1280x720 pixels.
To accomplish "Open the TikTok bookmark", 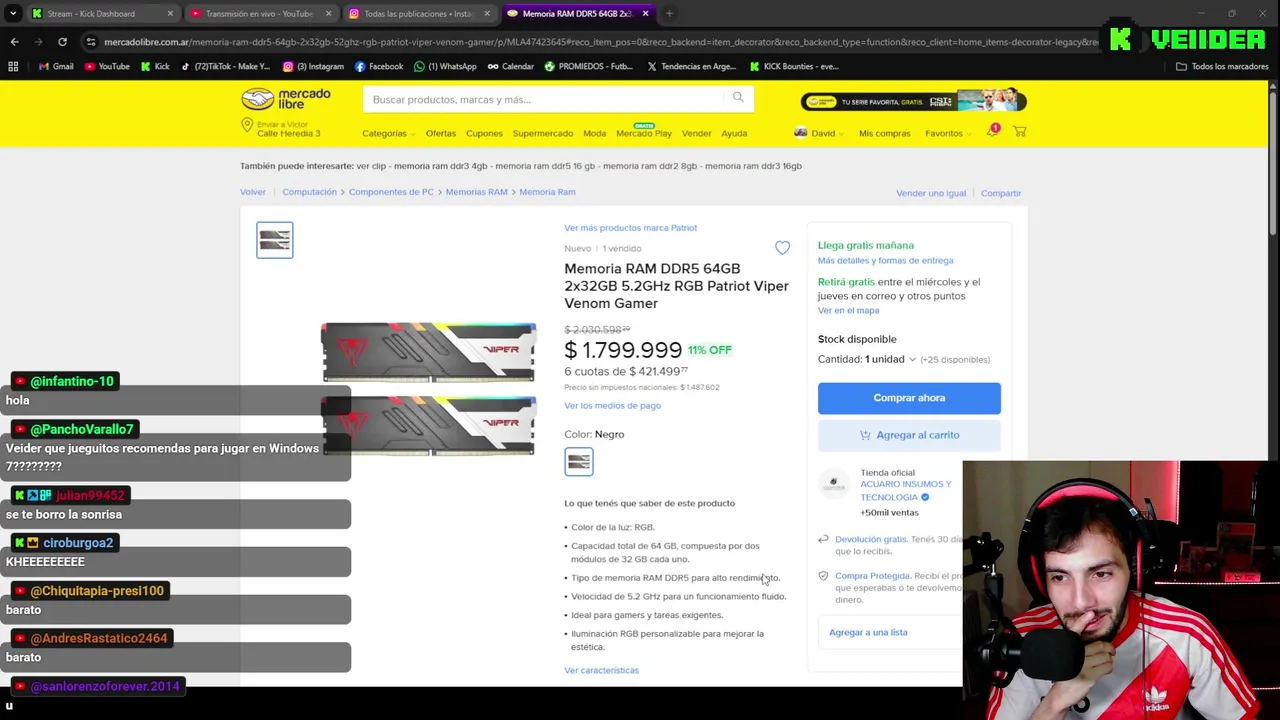I will tap(225, 66).
